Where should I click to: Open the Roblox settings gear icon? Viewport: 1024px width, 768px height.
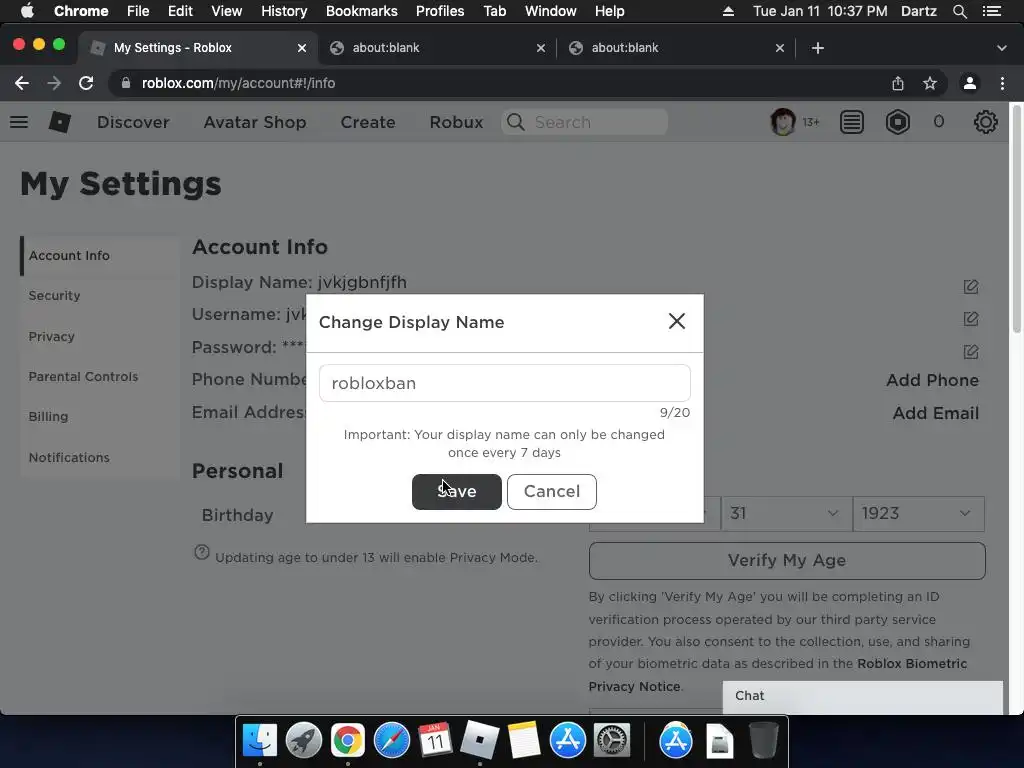click(x=985, y=122)
